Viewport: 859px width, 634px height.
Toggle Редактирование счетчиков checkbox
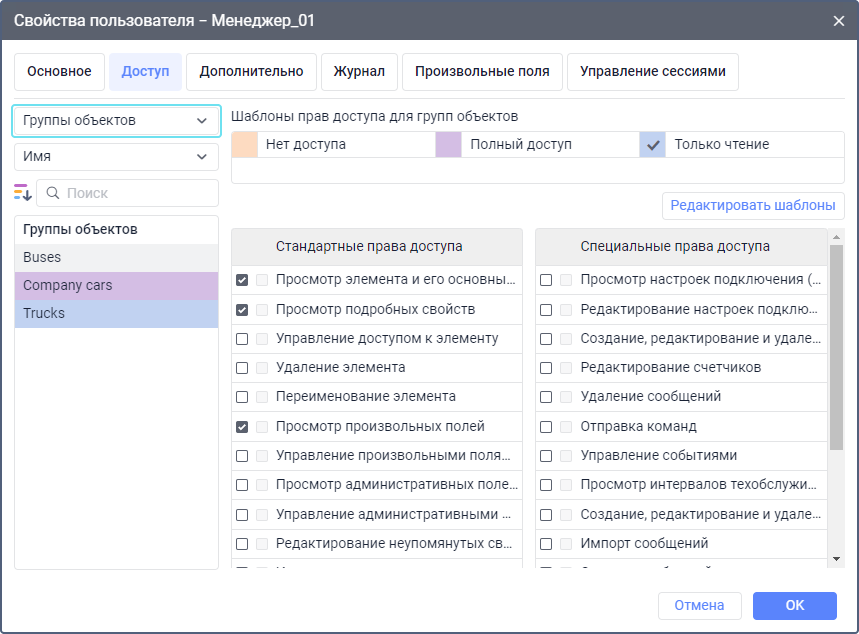(546, 368)
